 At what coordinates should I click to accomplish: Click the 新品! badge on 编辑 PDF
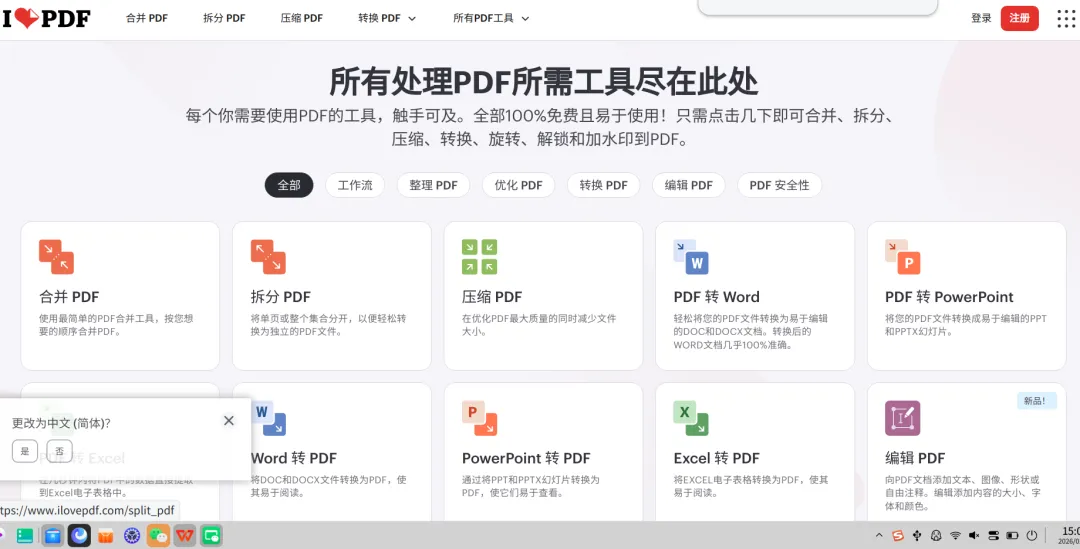[1037, 401]
